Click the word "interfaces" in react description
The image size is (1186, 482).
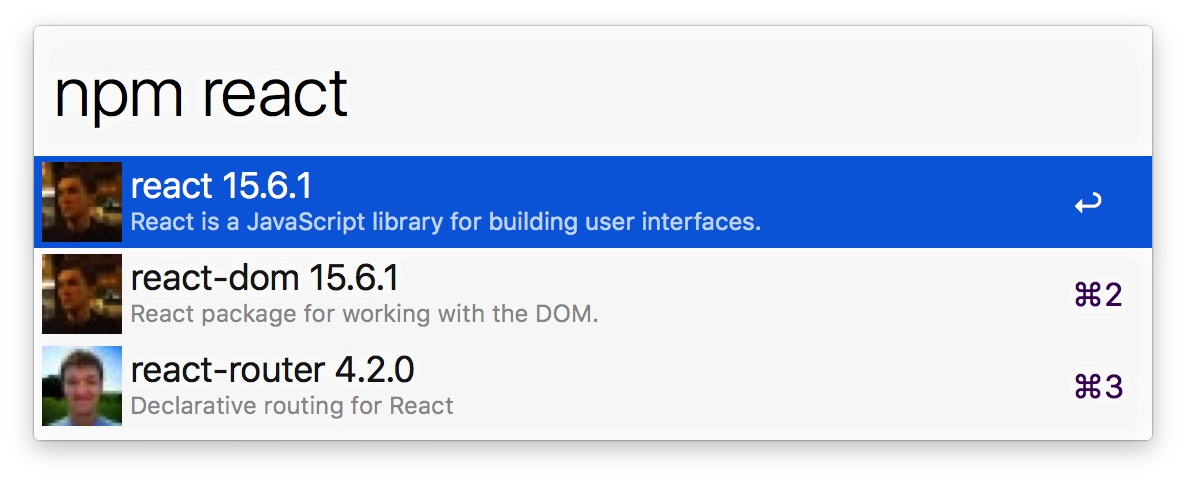click(x=708, y=221)
